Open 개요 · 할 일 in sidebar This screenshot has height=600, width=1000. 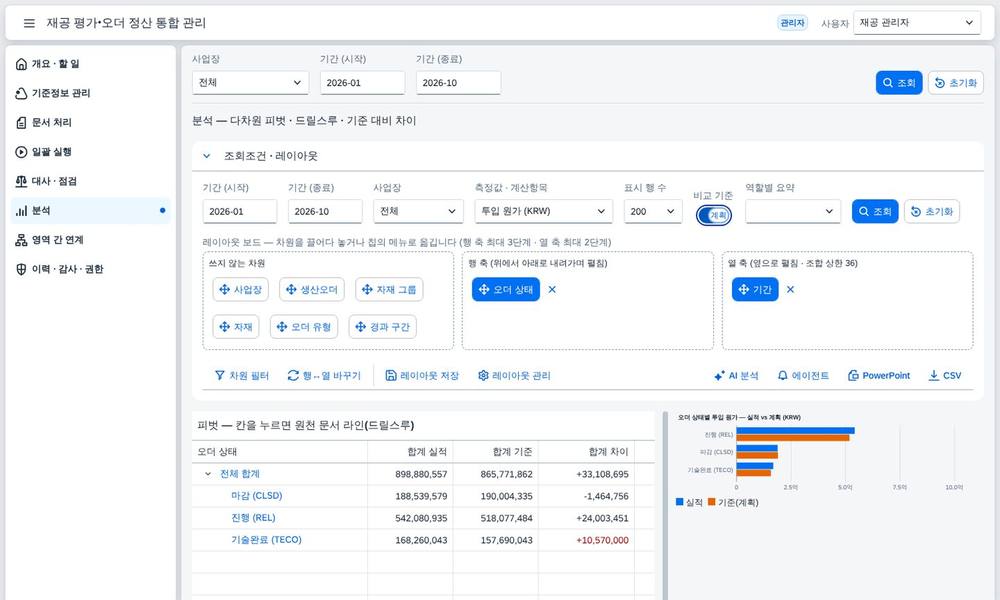(x=91, y=64)
